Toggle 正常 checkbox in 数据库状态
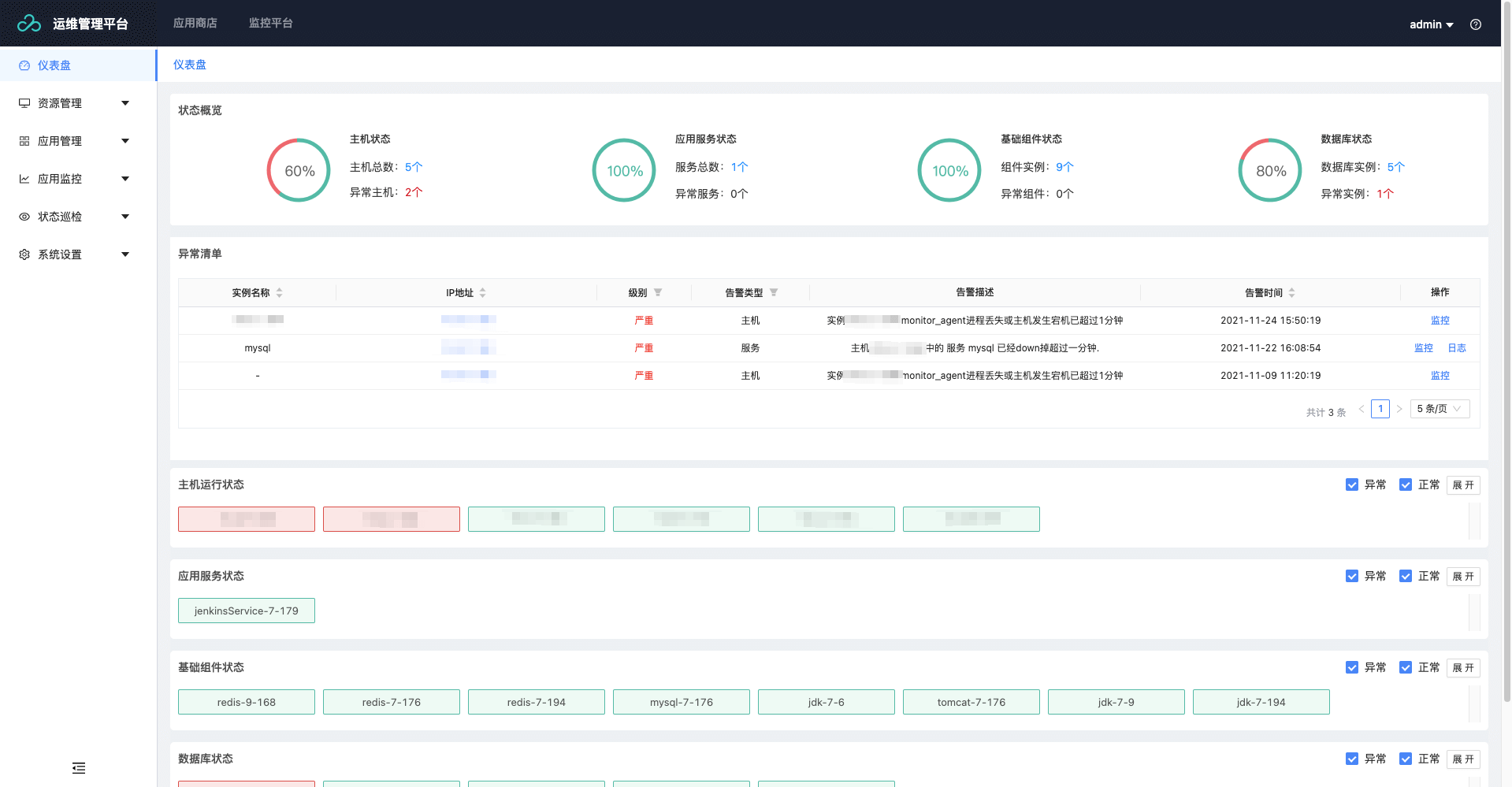The height and width of the screenshot is (787, 1512). (x=1406, y=759)
